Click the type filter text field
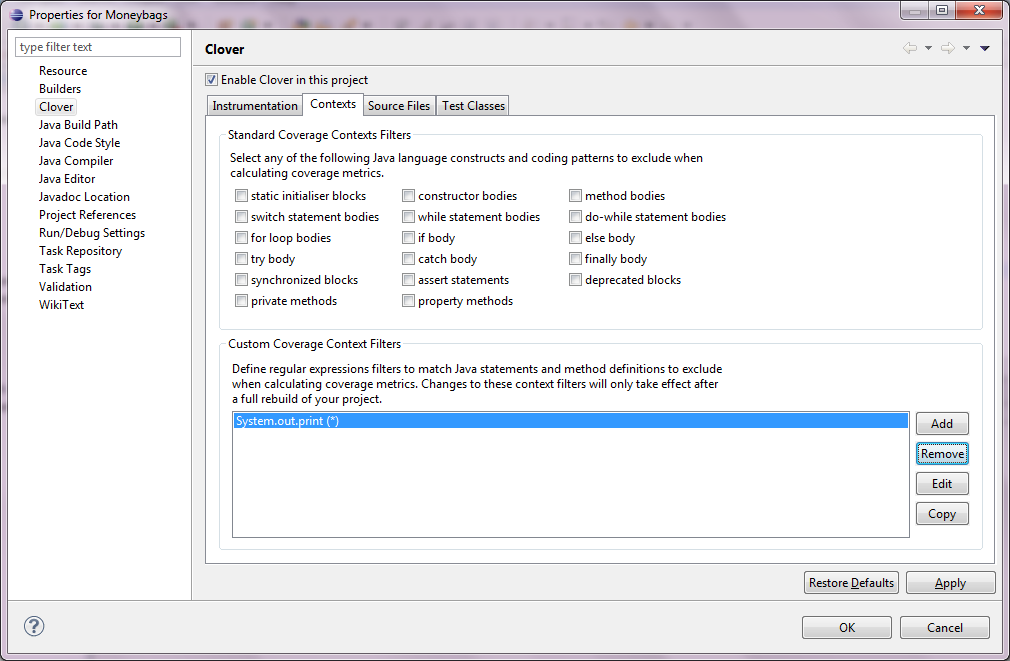 [98, 47]
